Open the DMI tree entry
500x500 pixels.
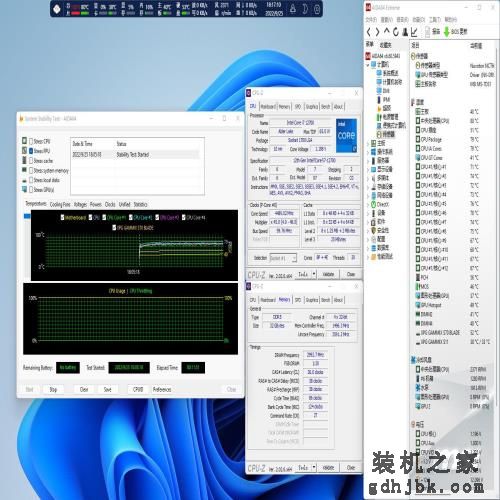click(x=386, y=91)
